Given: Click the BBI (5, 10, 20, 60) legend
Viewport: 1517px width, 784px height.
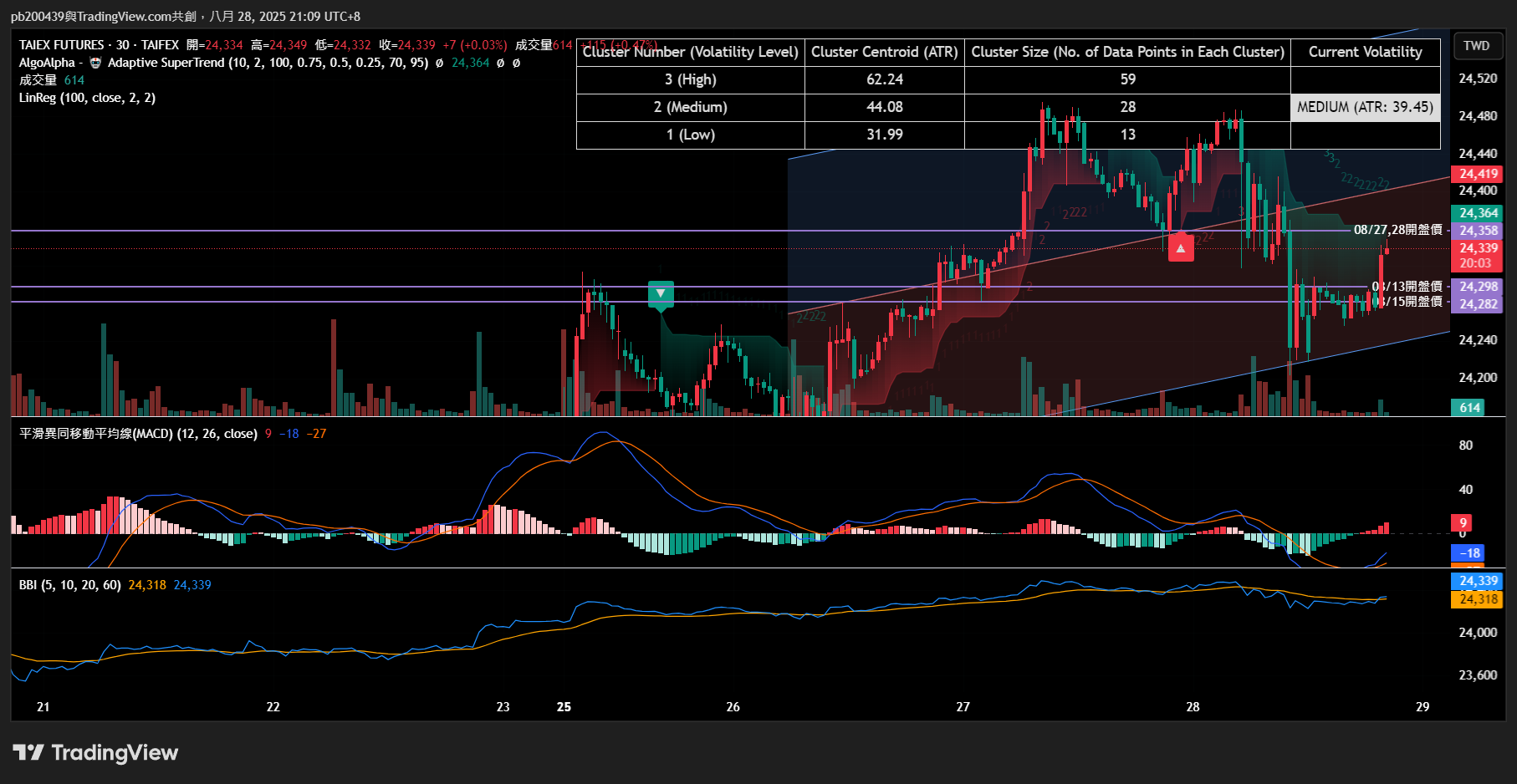Looking at the screenshot, I should click(x=70, y=585).
